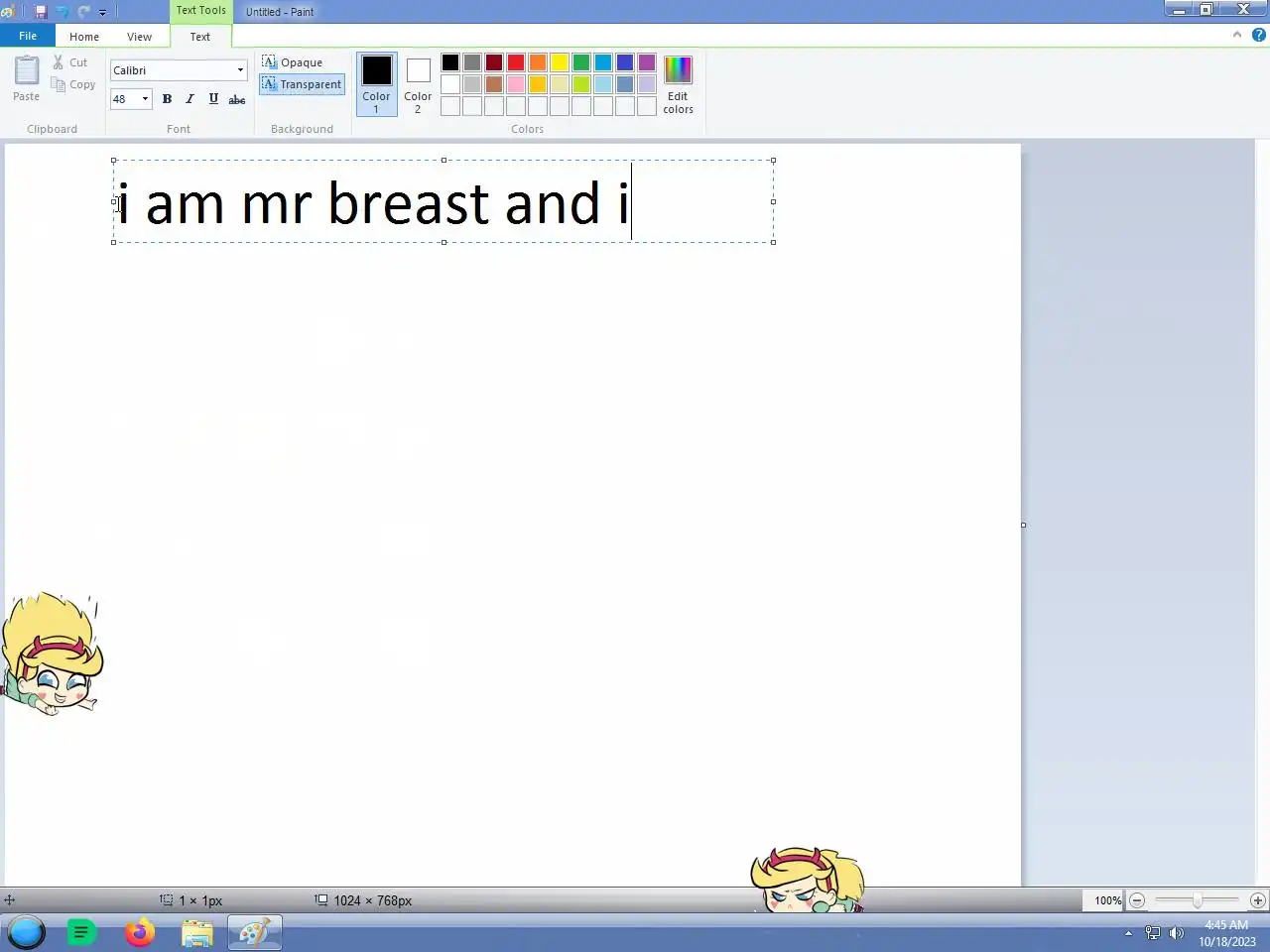
Task: Pick the orange color swatch
Action: (538, 62)
